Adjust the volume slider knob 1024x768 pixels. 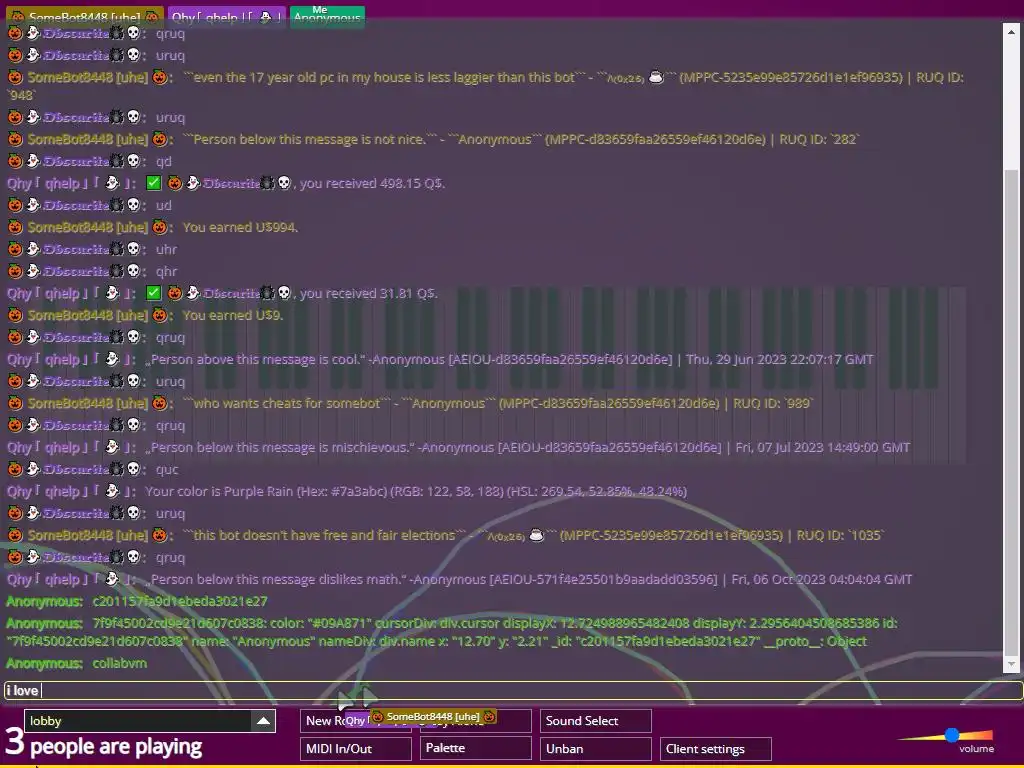(952, 735)
